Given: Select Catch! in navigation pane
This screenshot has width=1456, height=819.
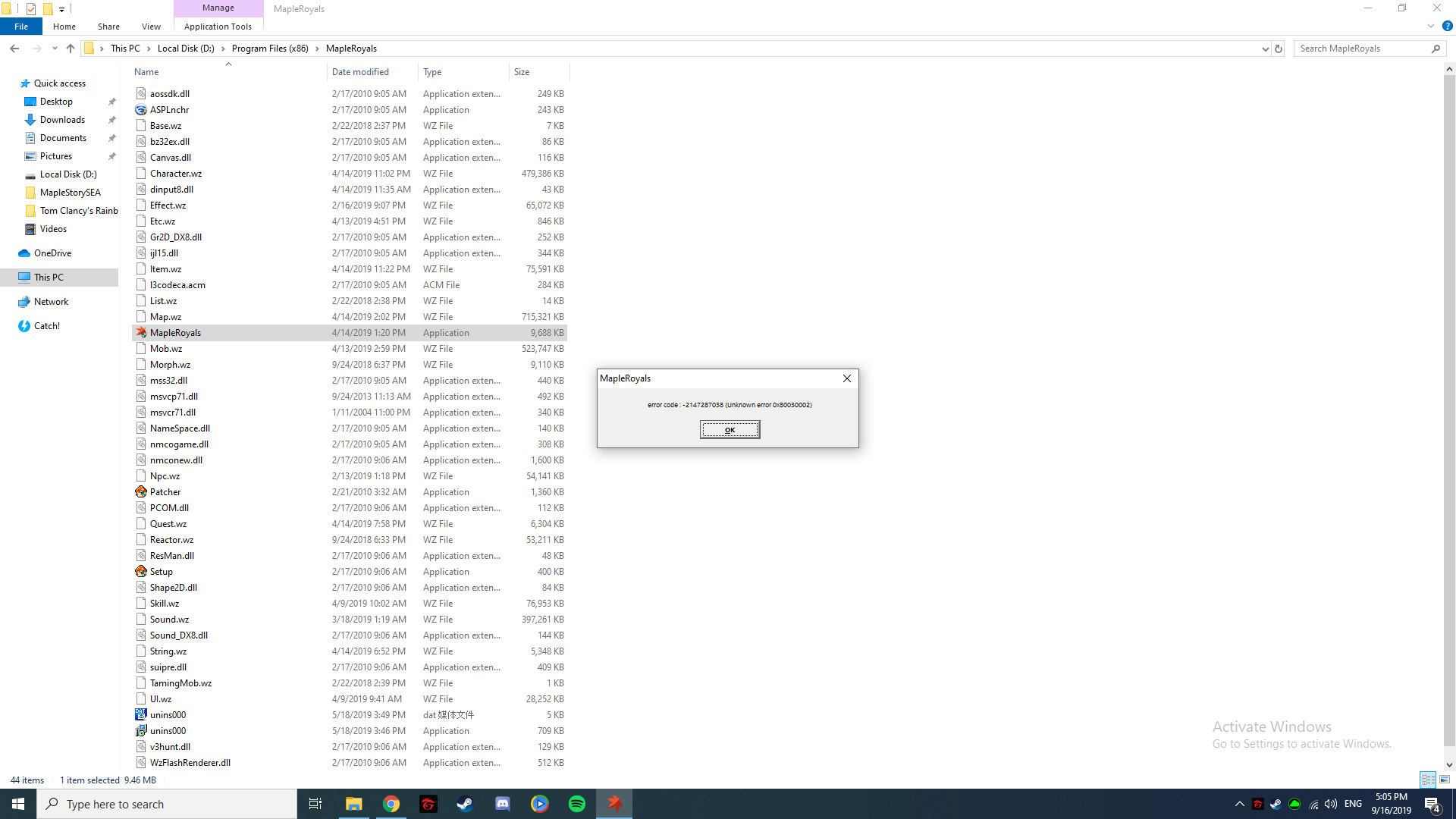Looking at the screenshot, I should coord(46,326).
